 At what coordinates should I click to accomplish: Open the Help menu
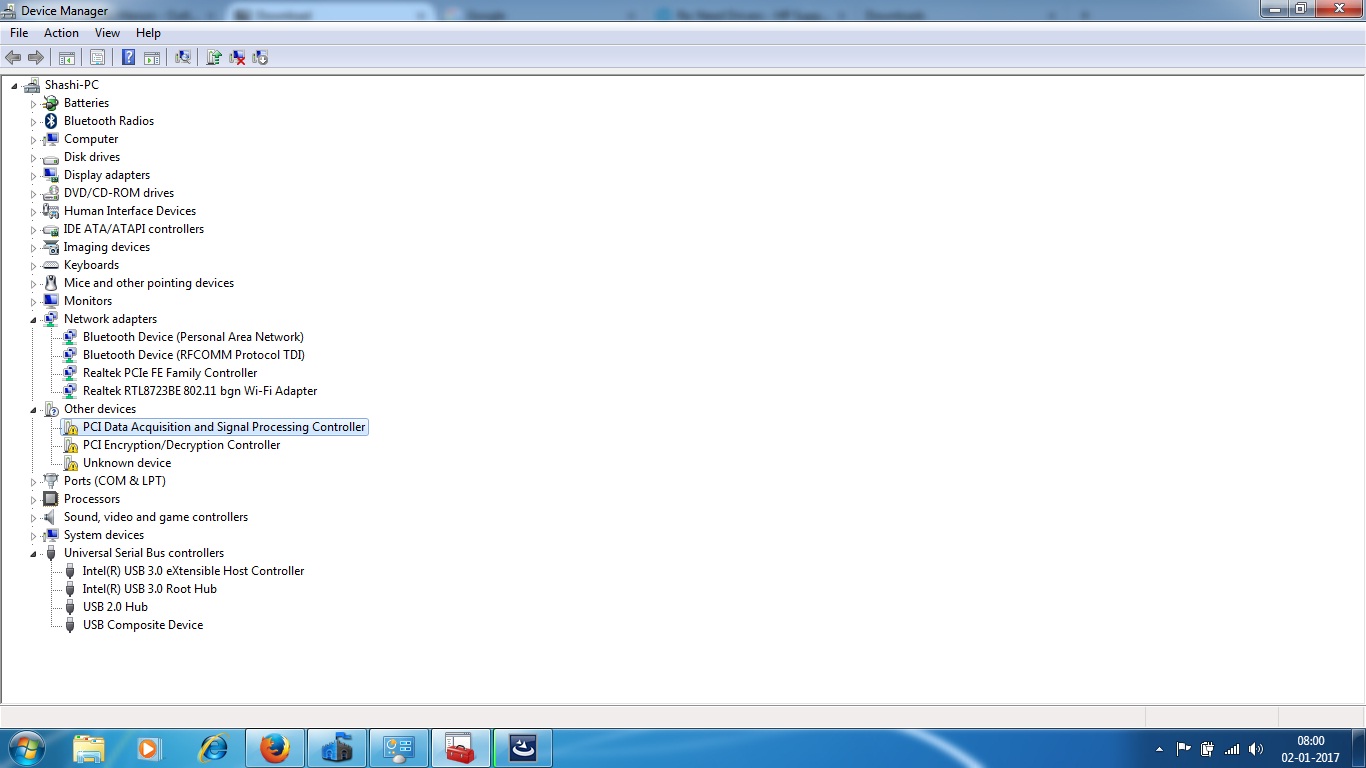click(148, 33)
